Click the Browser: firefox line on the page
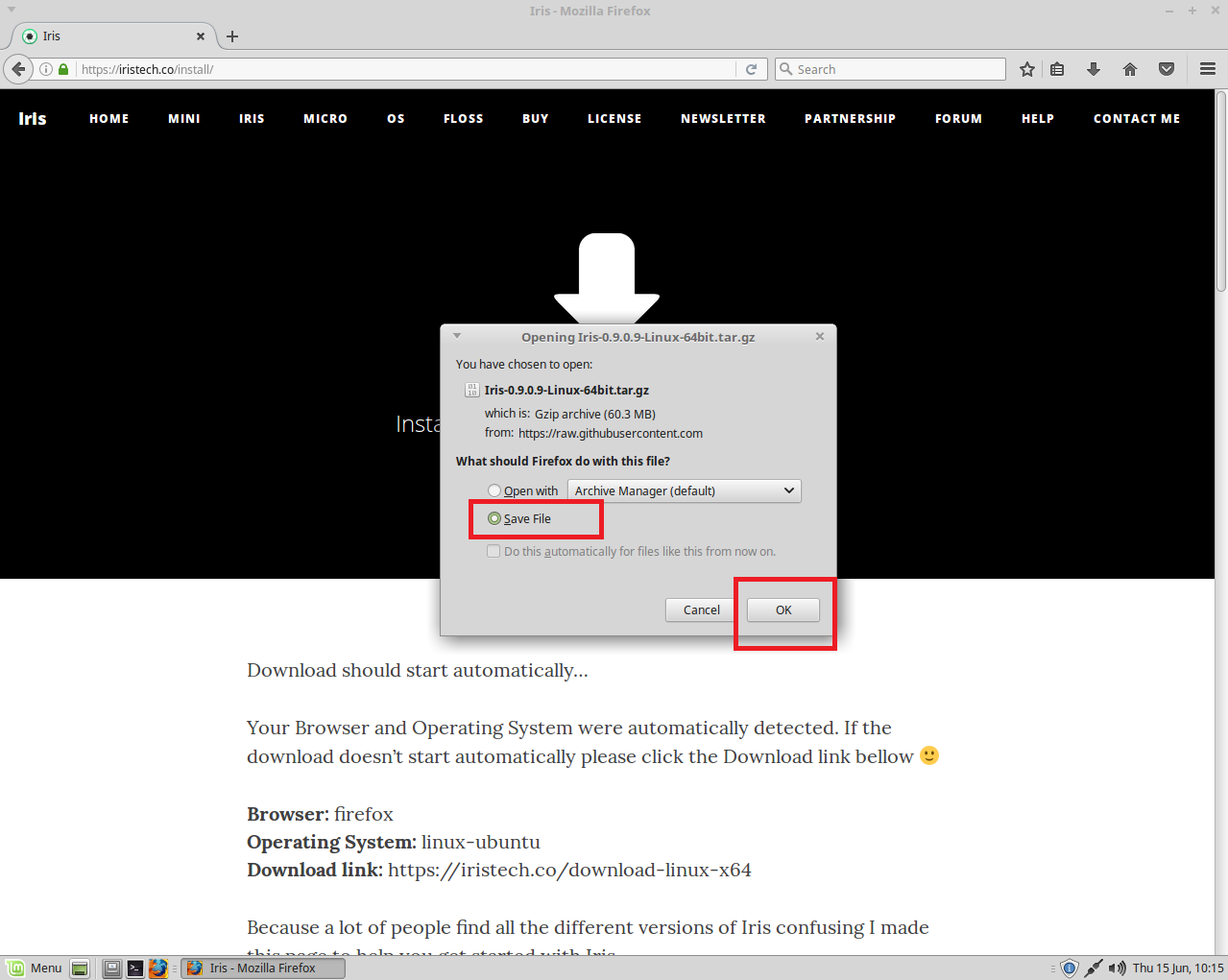 click(320, 814)
